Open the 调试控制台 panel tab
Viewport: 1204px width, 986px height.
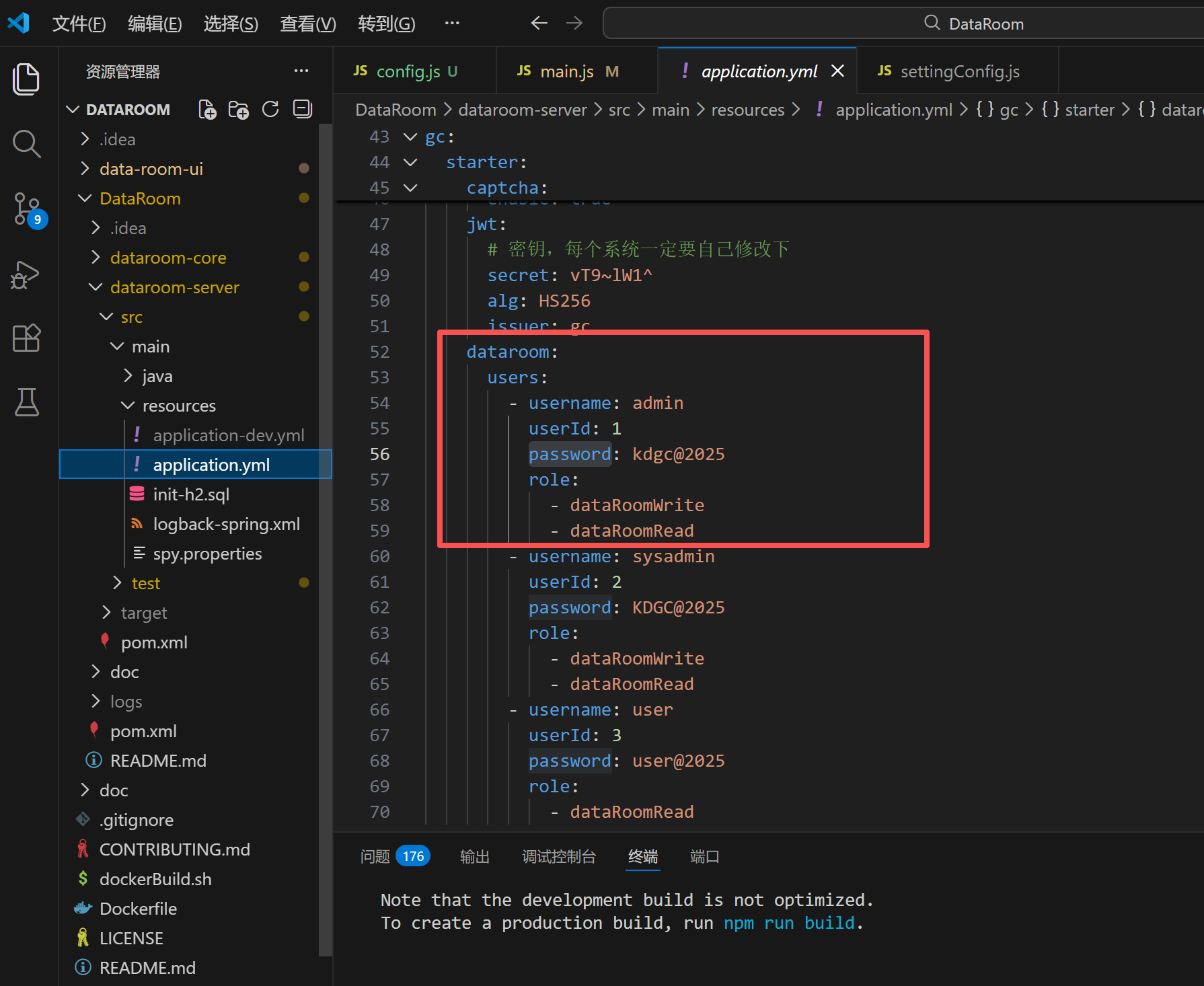point(558,856)
